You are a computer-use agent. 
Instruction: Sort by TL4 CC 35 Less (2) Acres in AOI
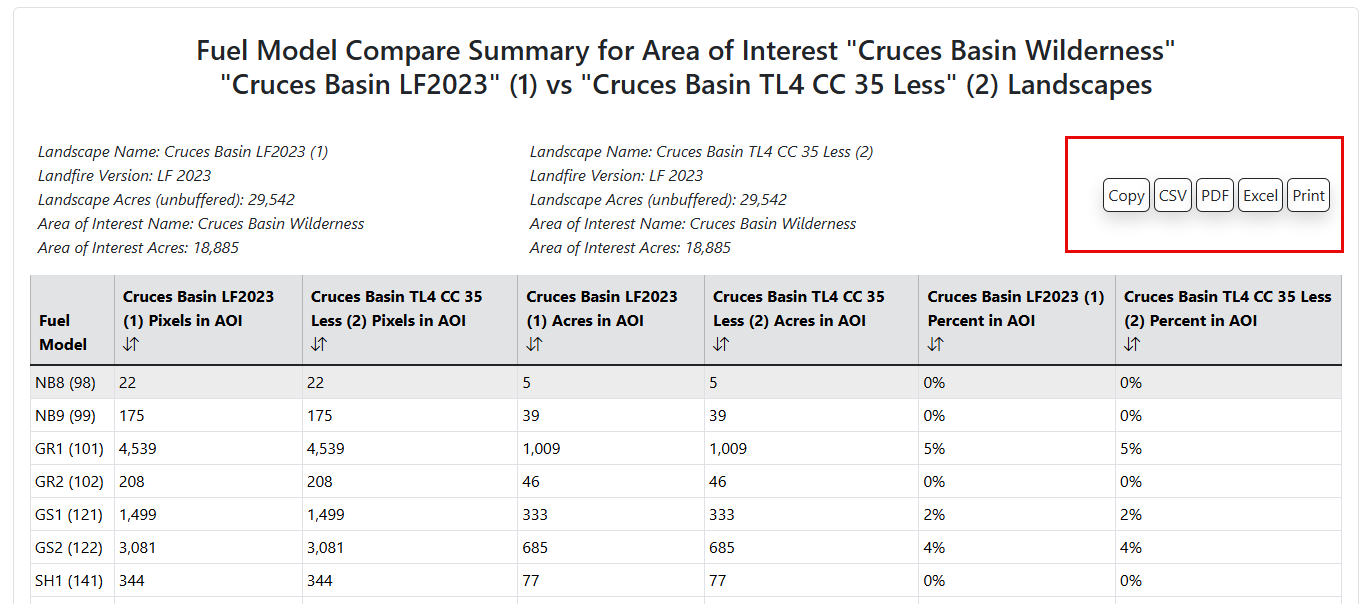721,344
